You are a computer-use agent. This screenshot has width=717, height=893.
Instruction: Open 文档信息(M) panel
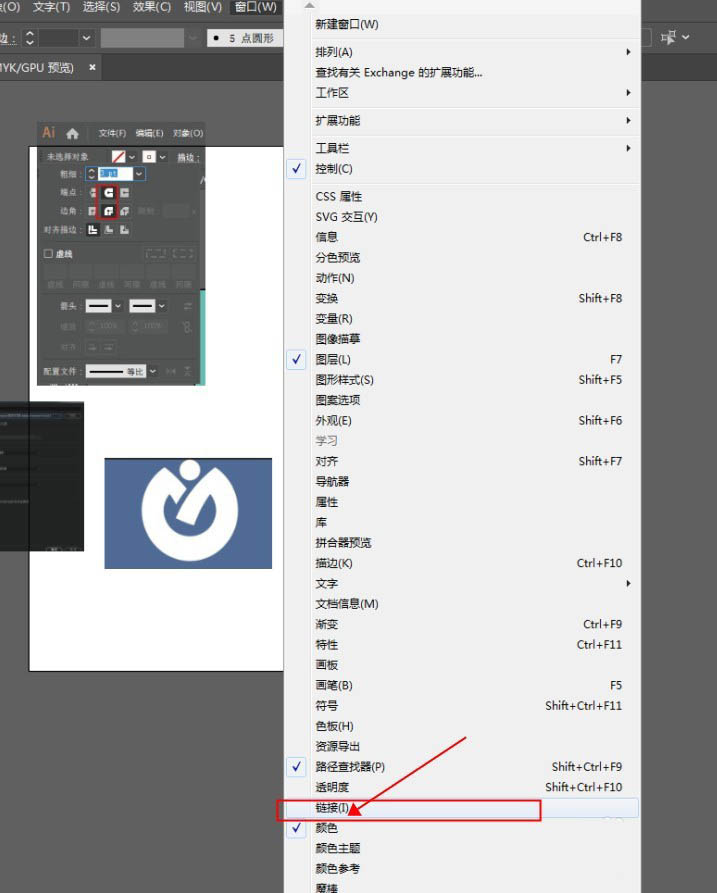pyautogui.click(x=462, y=604)
